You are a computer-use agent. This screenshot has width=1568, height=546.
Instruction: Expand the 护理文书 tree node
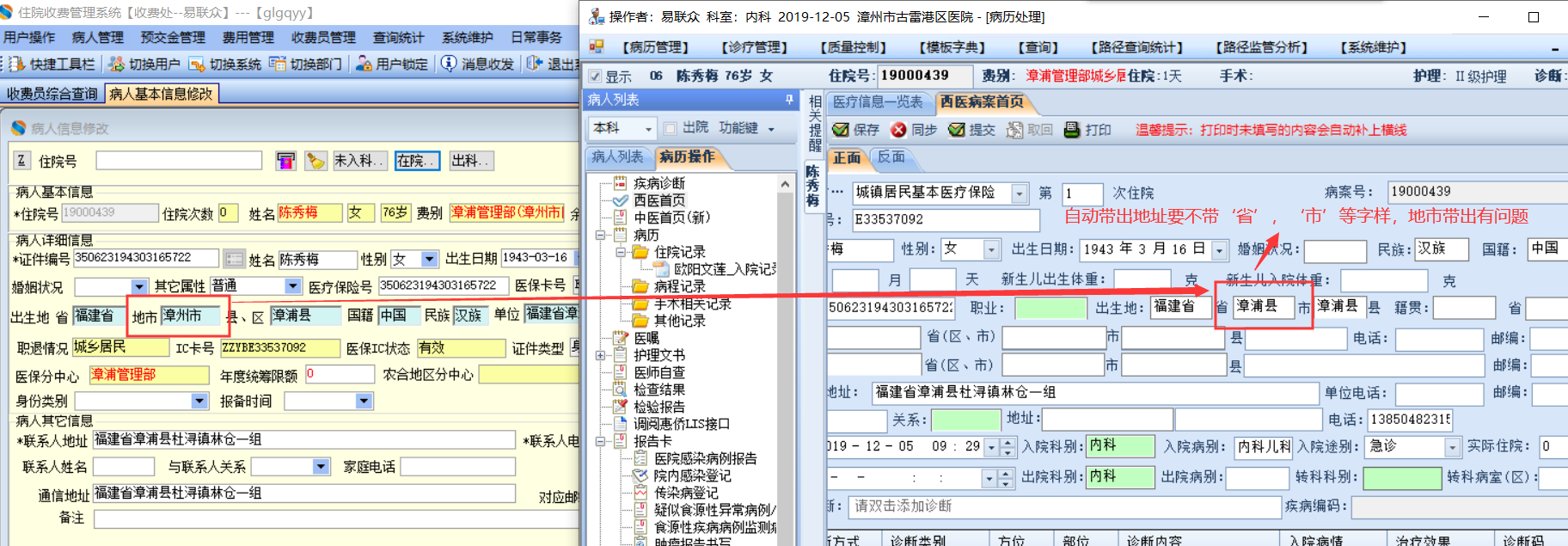pos(601,355)
